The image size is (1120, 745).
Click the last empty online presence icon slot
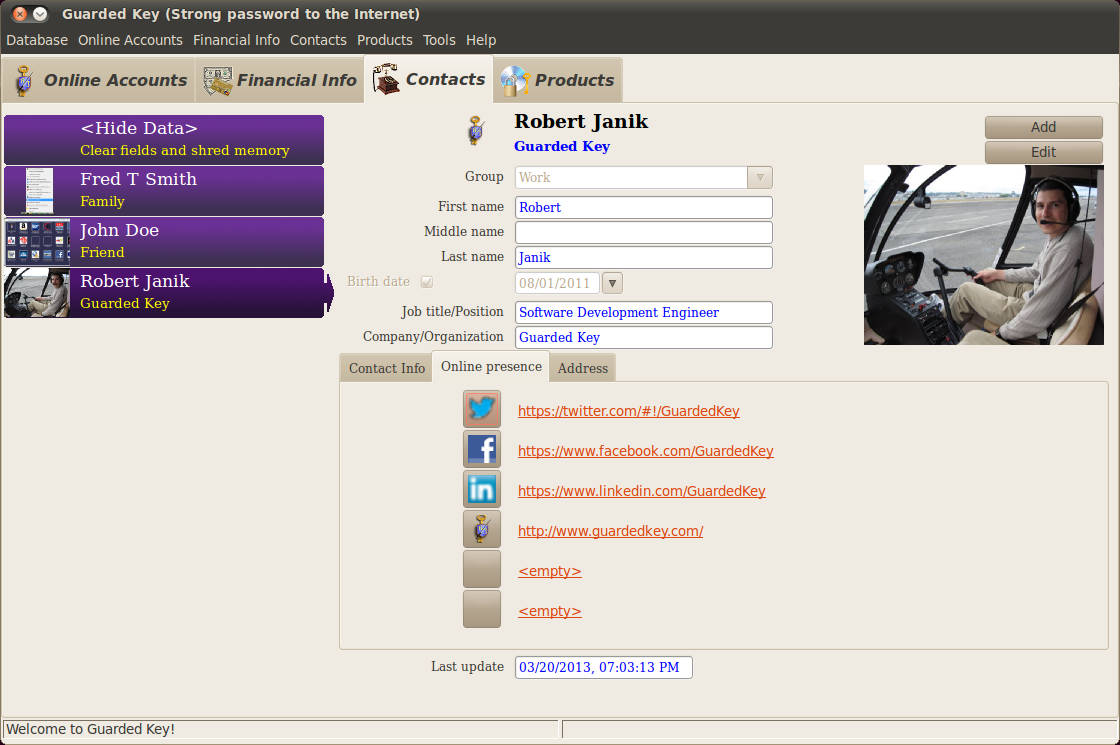(x=481, y=609)
